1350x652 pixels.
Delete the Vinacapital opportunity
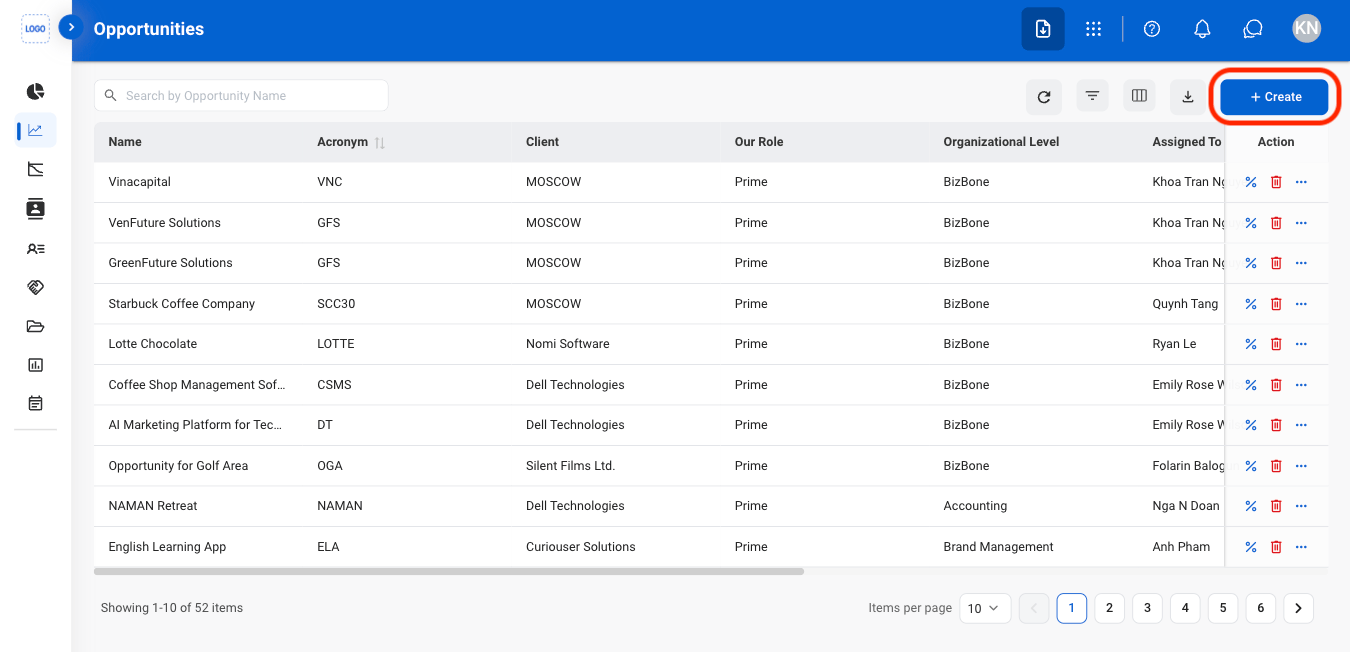coord(1276,182)
